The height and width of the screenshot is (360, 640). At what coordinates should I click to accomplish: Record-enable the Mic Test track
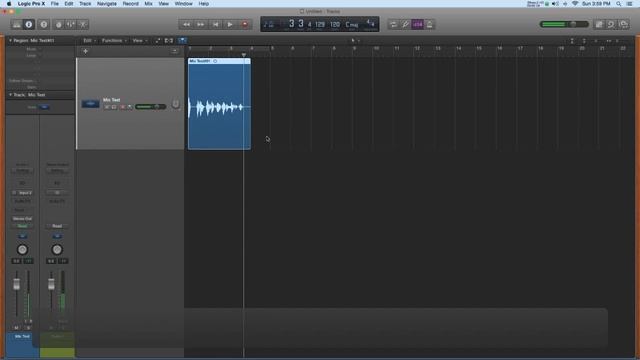click(x=122, y=107)
